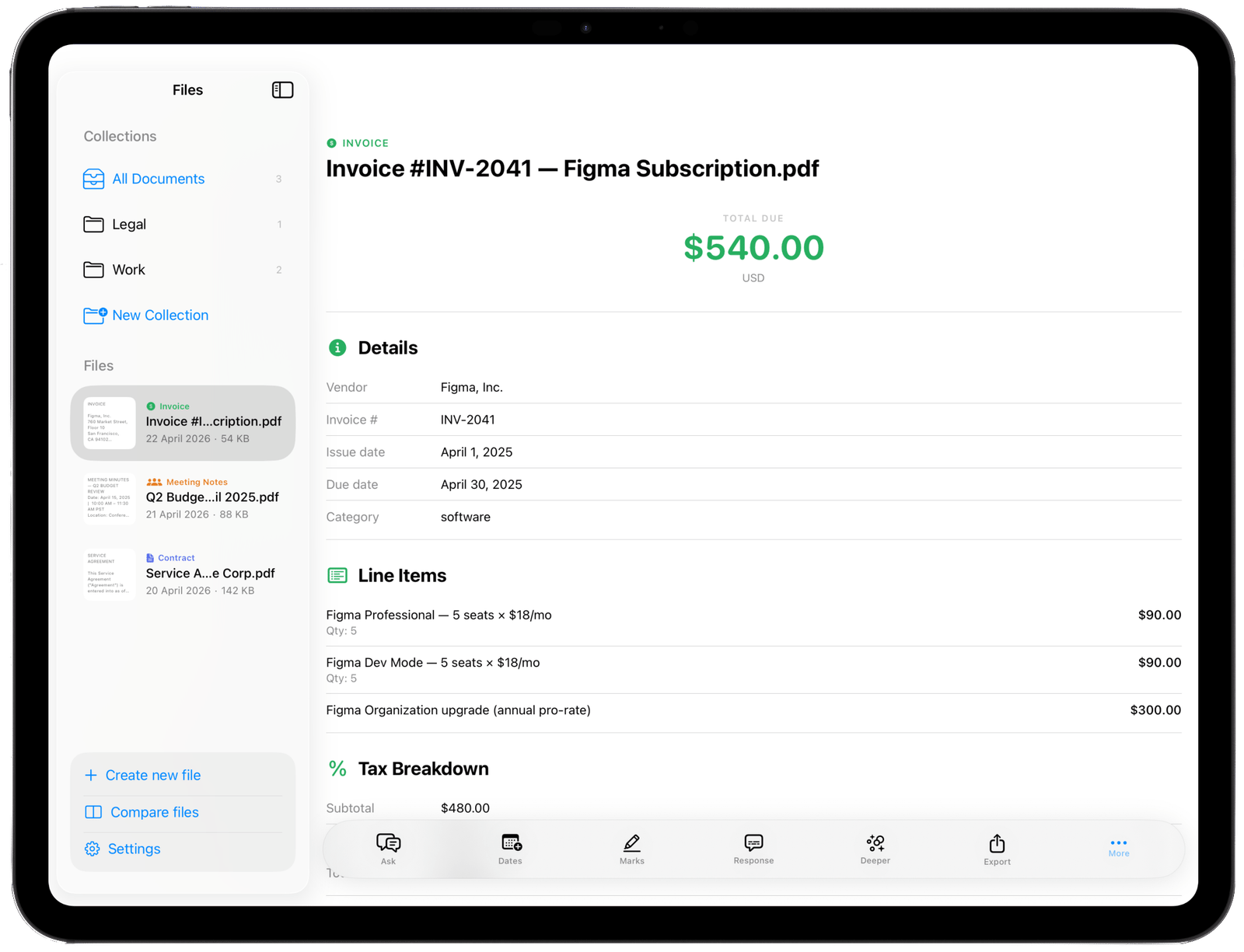
Task: Tap the Dates toolbar button
Action: coord(511,849)
